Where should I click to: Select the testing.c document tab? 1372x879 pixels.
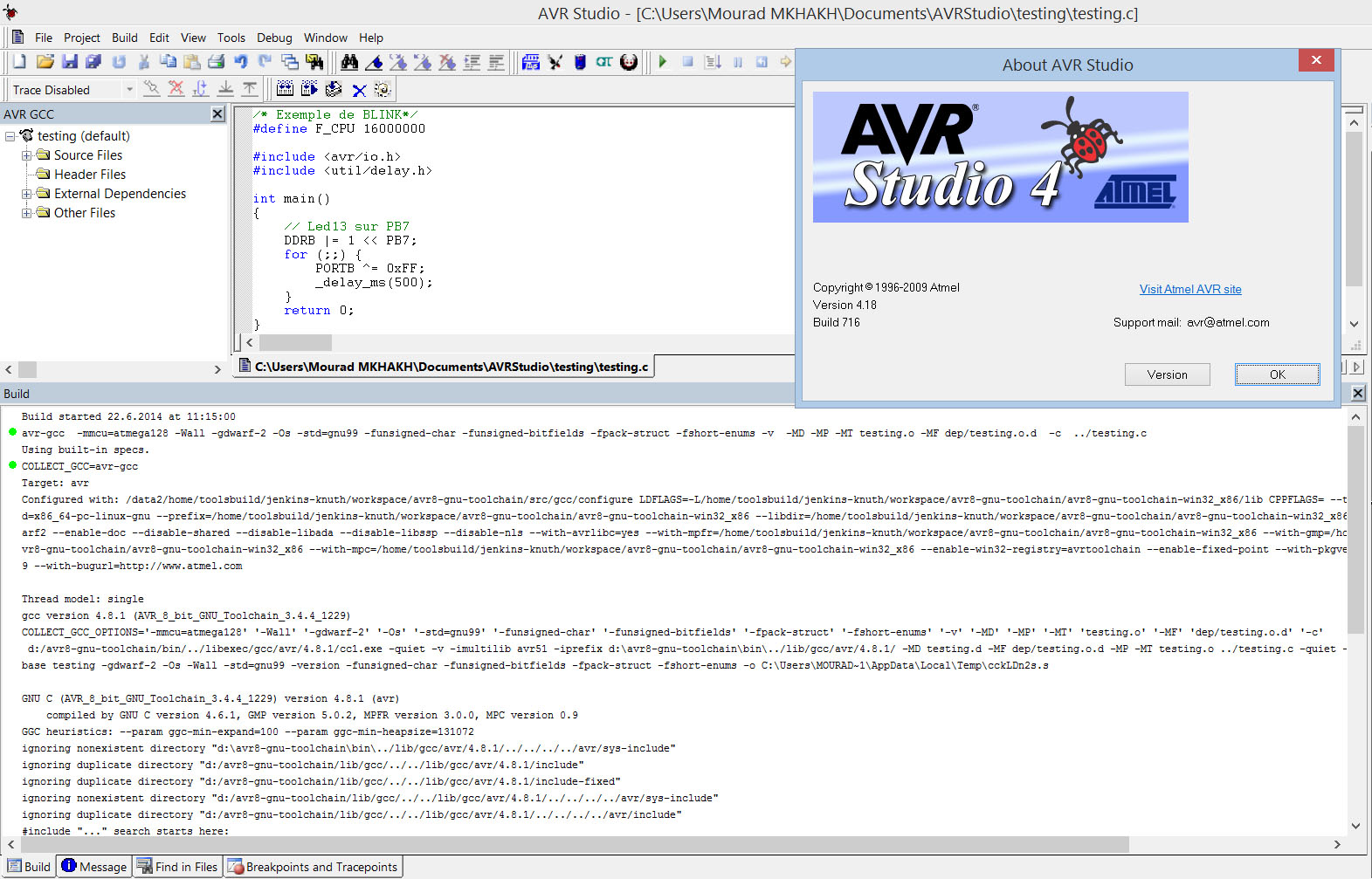click(x=445, y=367)
